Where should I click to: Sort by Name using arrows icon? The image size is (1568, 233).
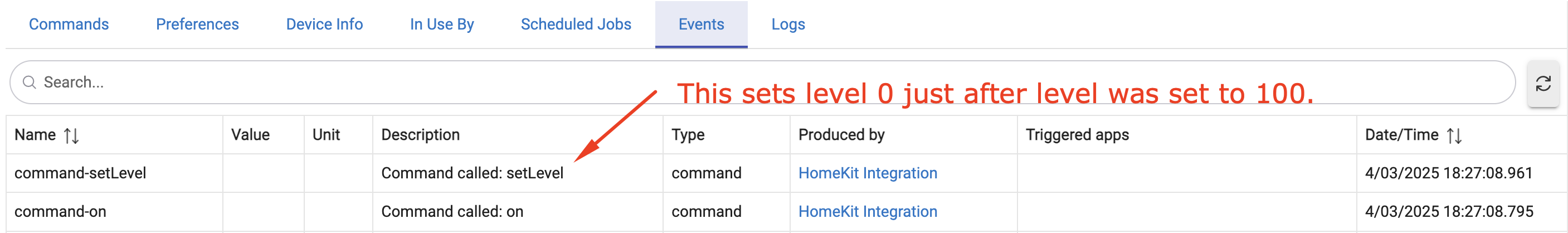(x=71, y=135)
